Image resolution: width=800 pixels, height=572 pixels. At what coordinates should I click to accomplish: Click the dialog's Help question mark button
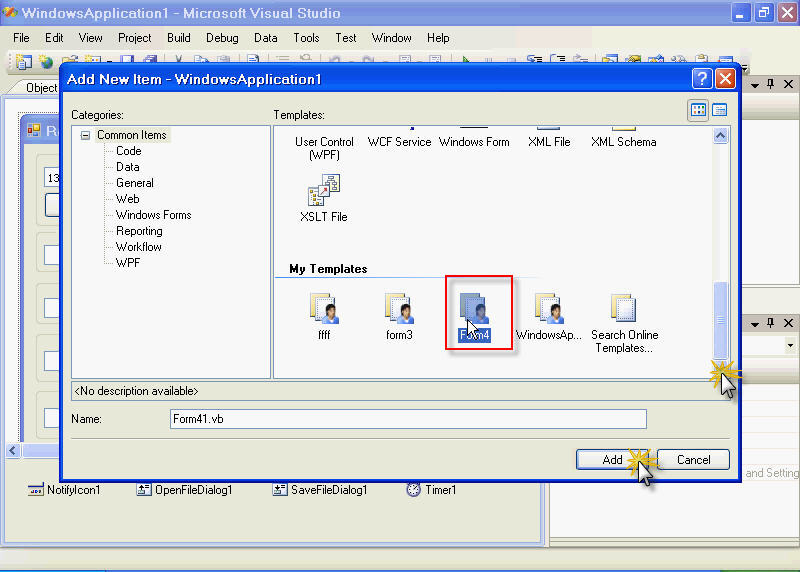click(x=702, y=79)
